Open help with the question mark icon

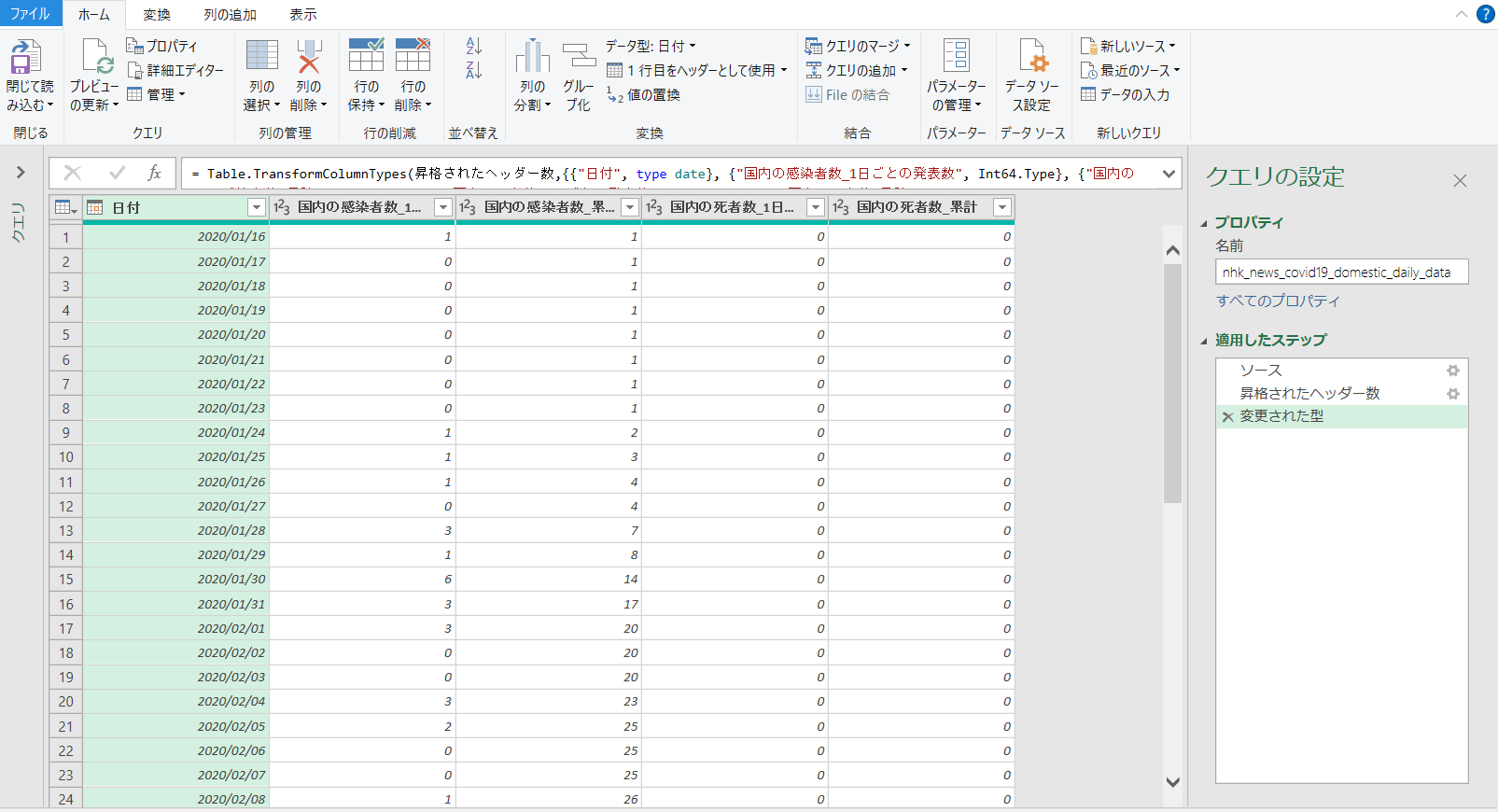[x=1486, y=14]
